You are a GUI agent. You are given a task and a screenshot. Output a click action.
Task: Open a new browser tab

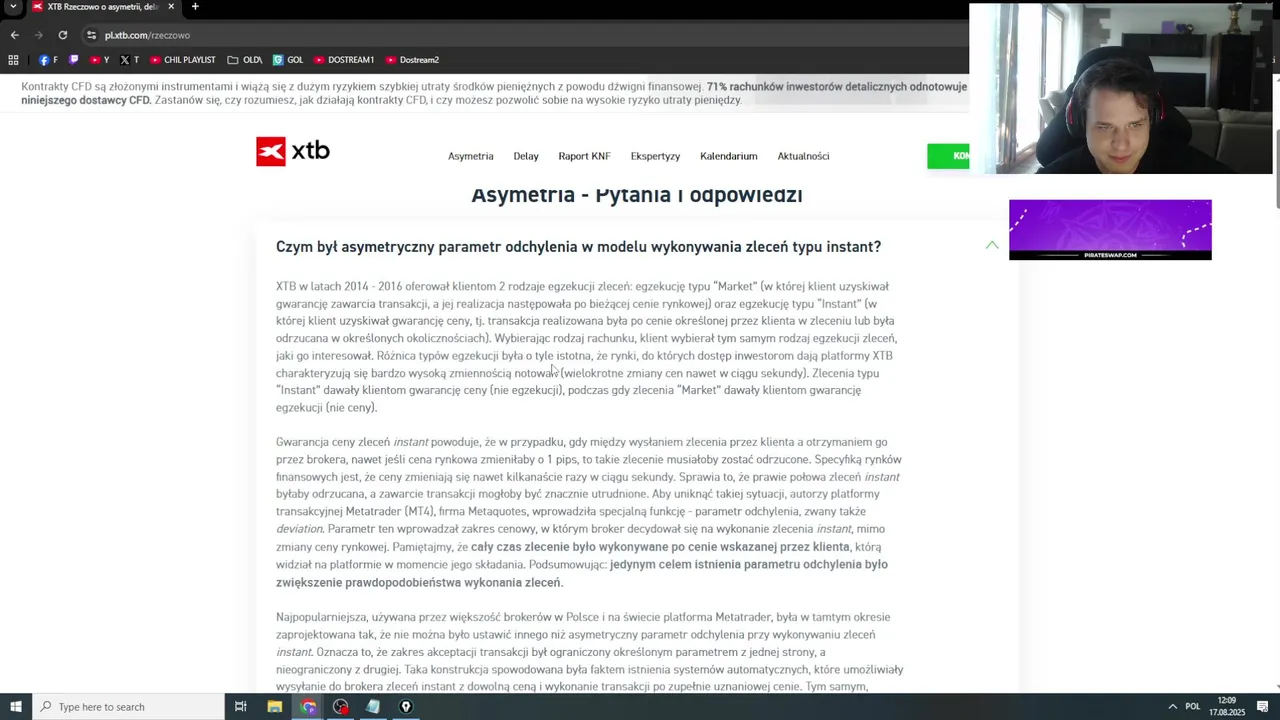point(195,7)
